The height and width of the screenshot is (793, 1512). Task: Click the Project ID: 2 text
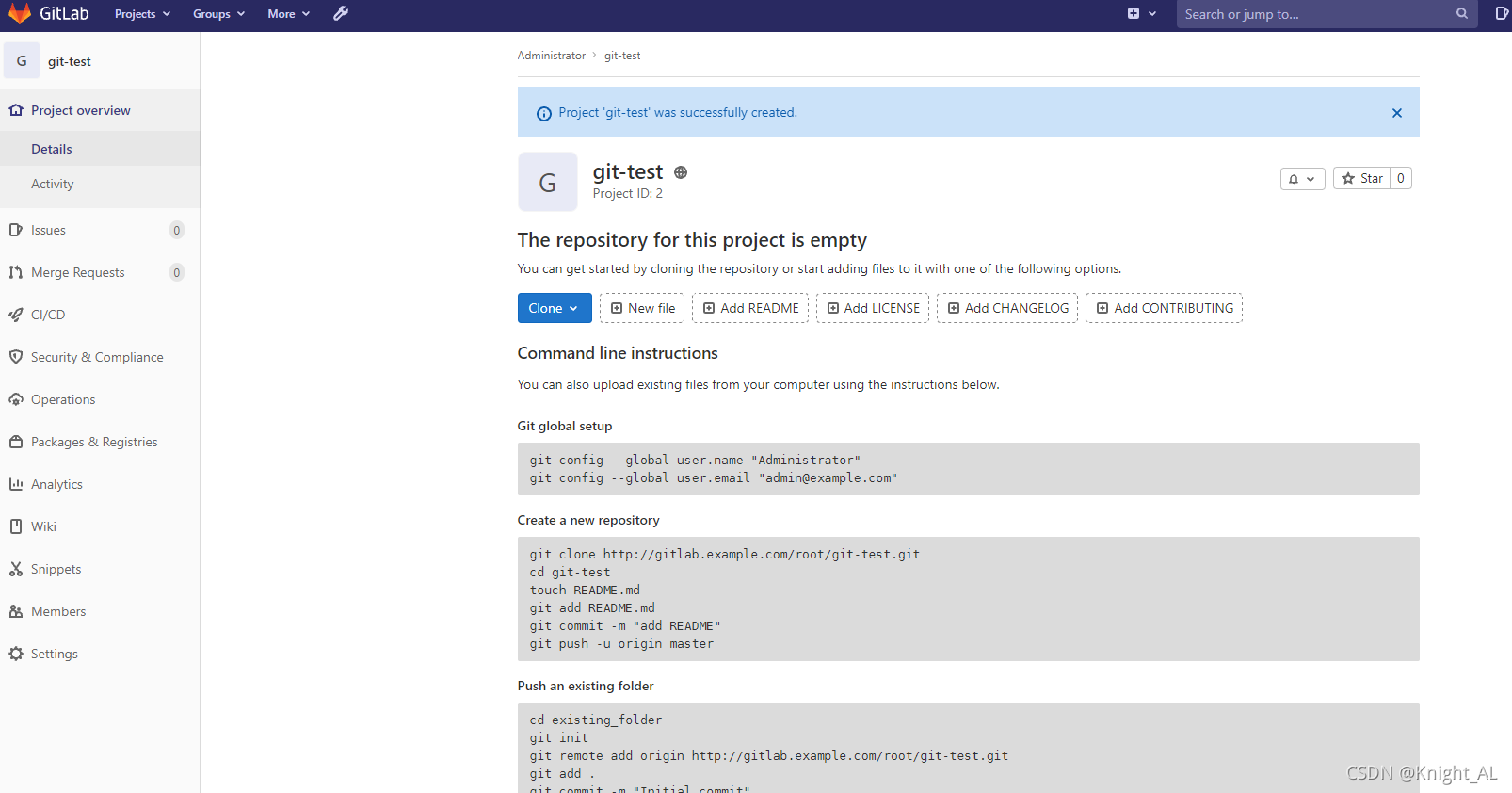click(x=628, y=193)
